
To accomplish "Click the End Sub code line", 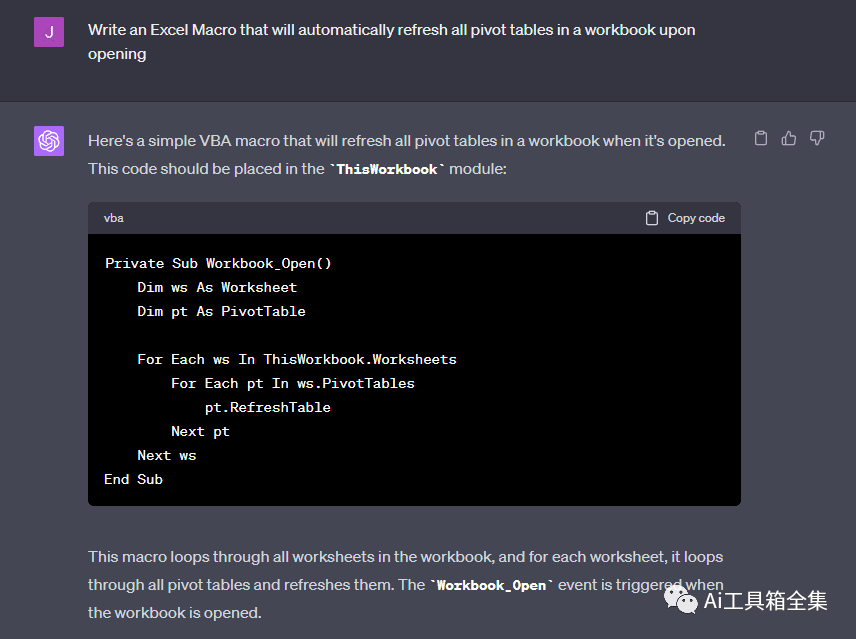I will point(133,480).
